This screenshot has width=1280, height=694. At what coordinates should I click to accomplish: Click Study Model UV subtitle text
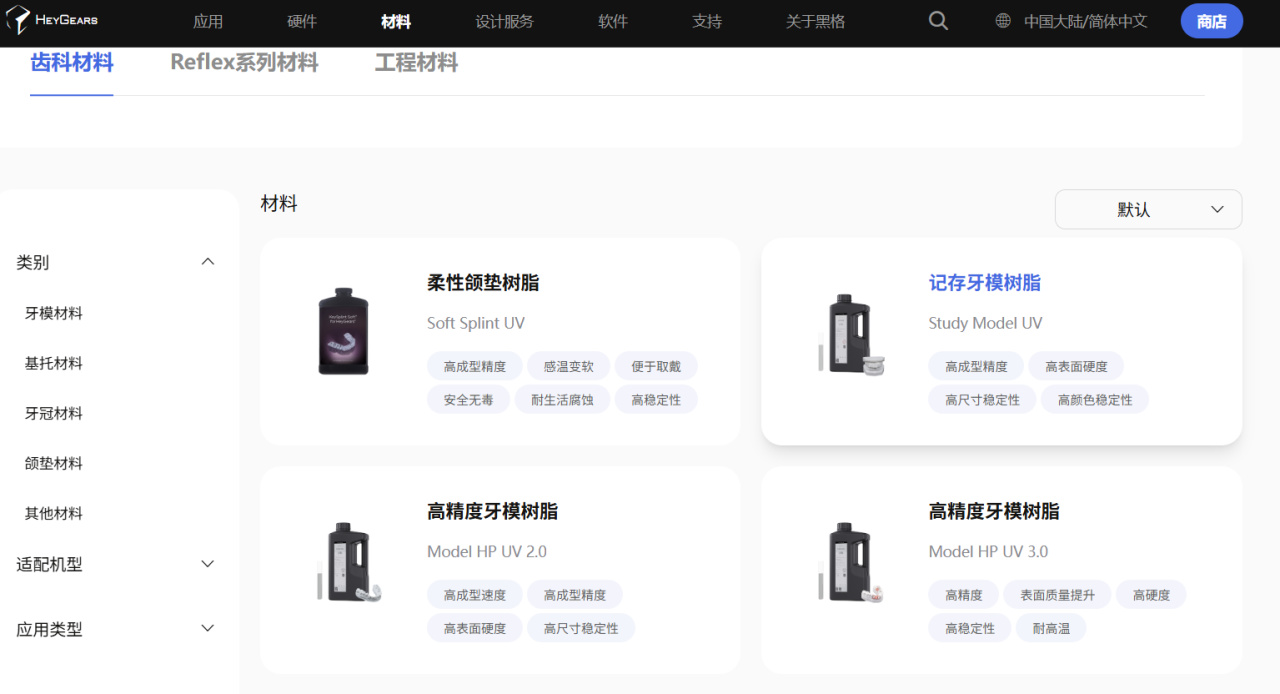[985, 323]
